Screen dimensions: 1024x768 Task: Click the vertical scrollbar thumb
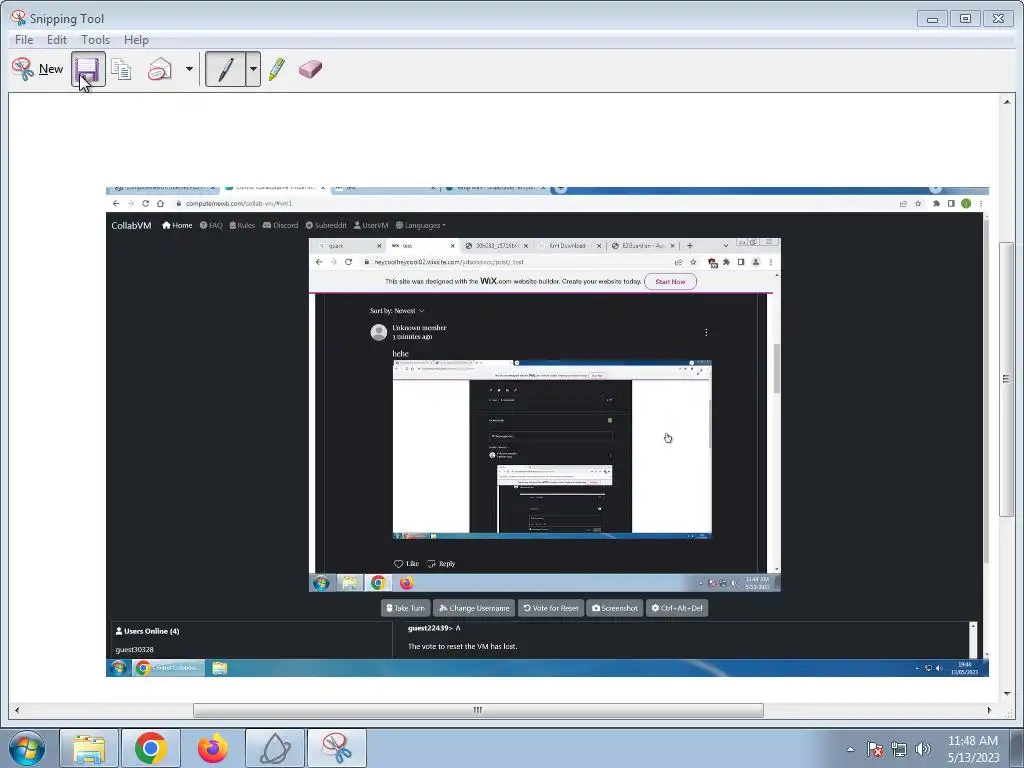click(x=1006, y=379)
